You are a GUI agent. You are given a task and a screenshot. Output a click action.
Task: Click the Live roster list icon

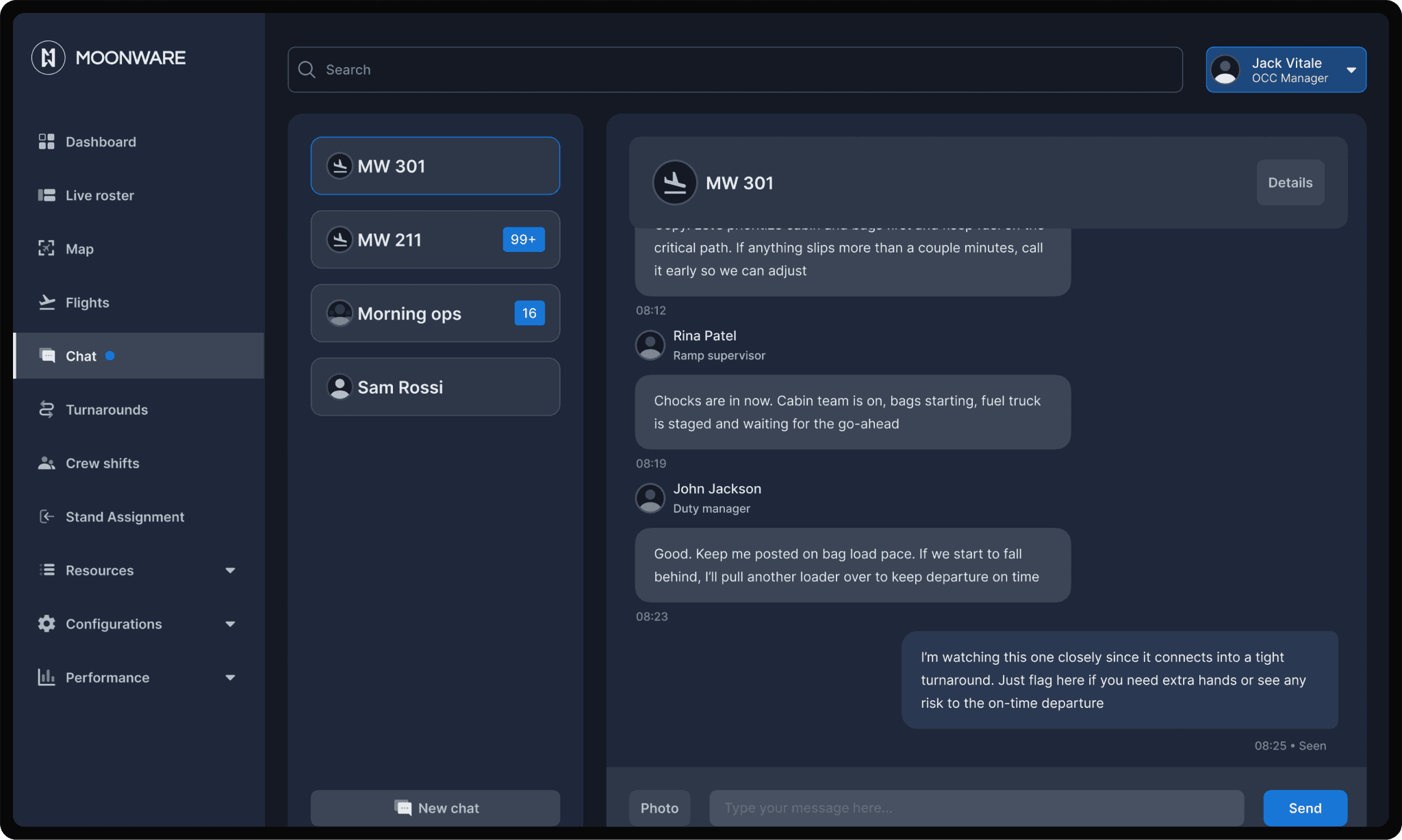47,195
